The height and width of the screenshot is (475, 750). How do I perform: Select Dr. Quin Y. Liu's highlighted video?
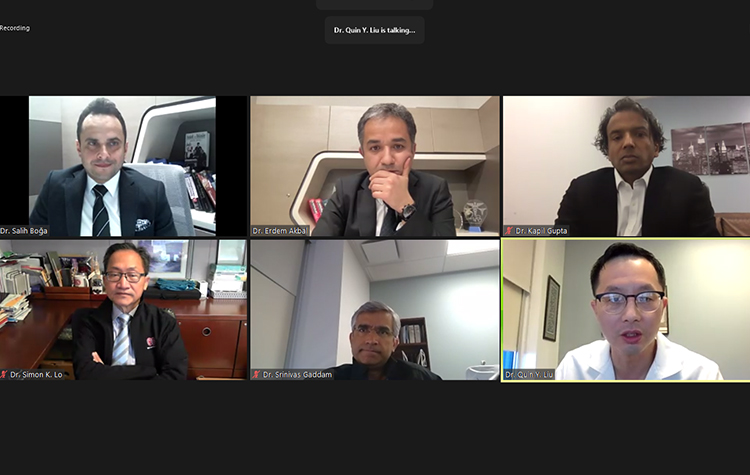(626, 310)
